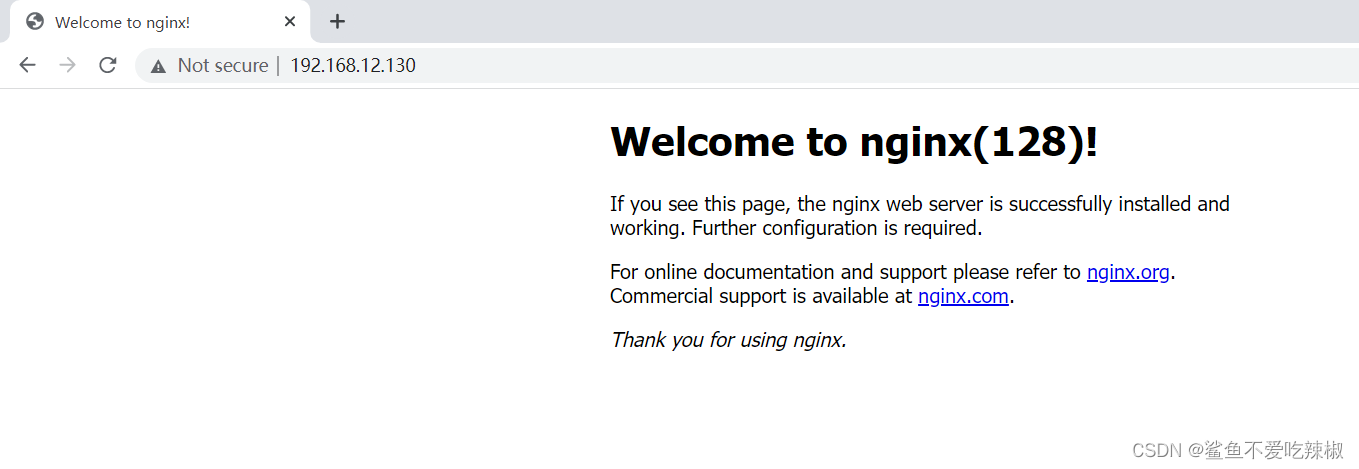Click the CSDN watermark in bottom corner
Screen dimensions: 1359x469
click(1238, 451)
